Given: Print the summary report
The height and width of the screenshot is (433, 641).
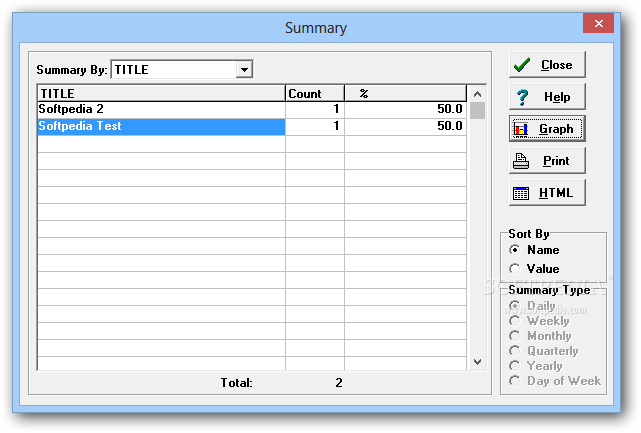Looking at the screenshot, I should 547,161.
